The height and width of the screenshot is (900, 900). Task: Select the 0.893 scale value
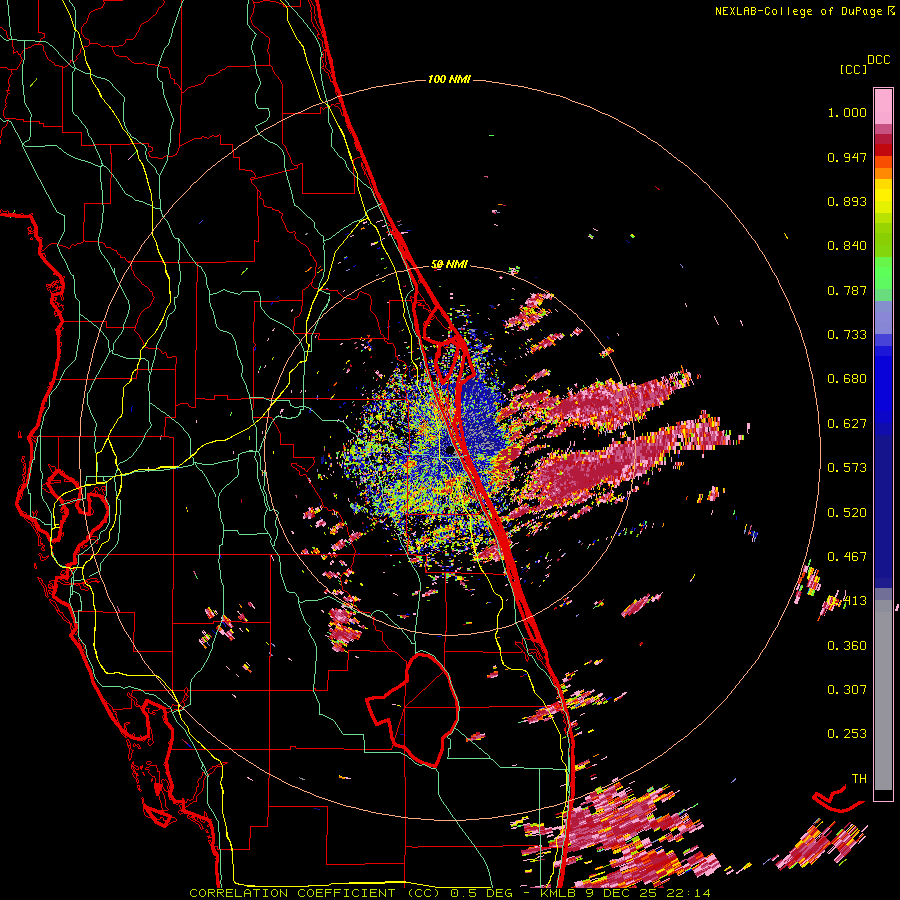847,201
